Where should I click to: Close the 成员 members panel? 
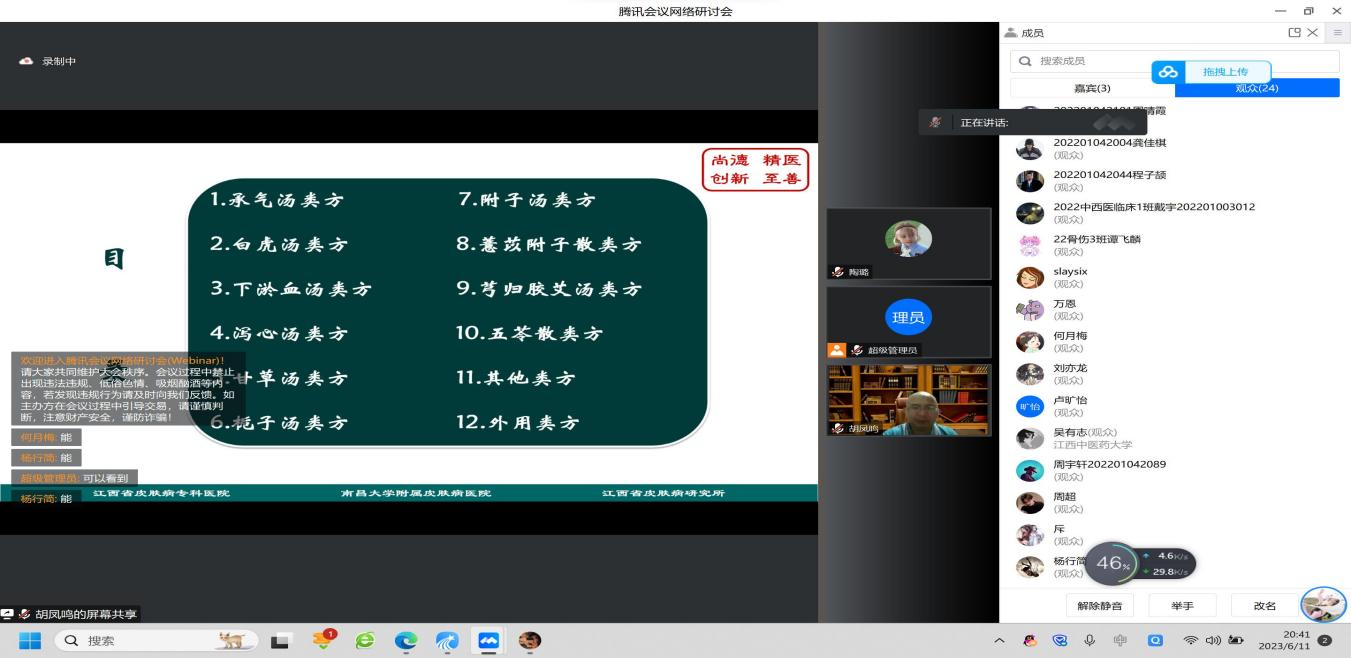pos(1313,33)
